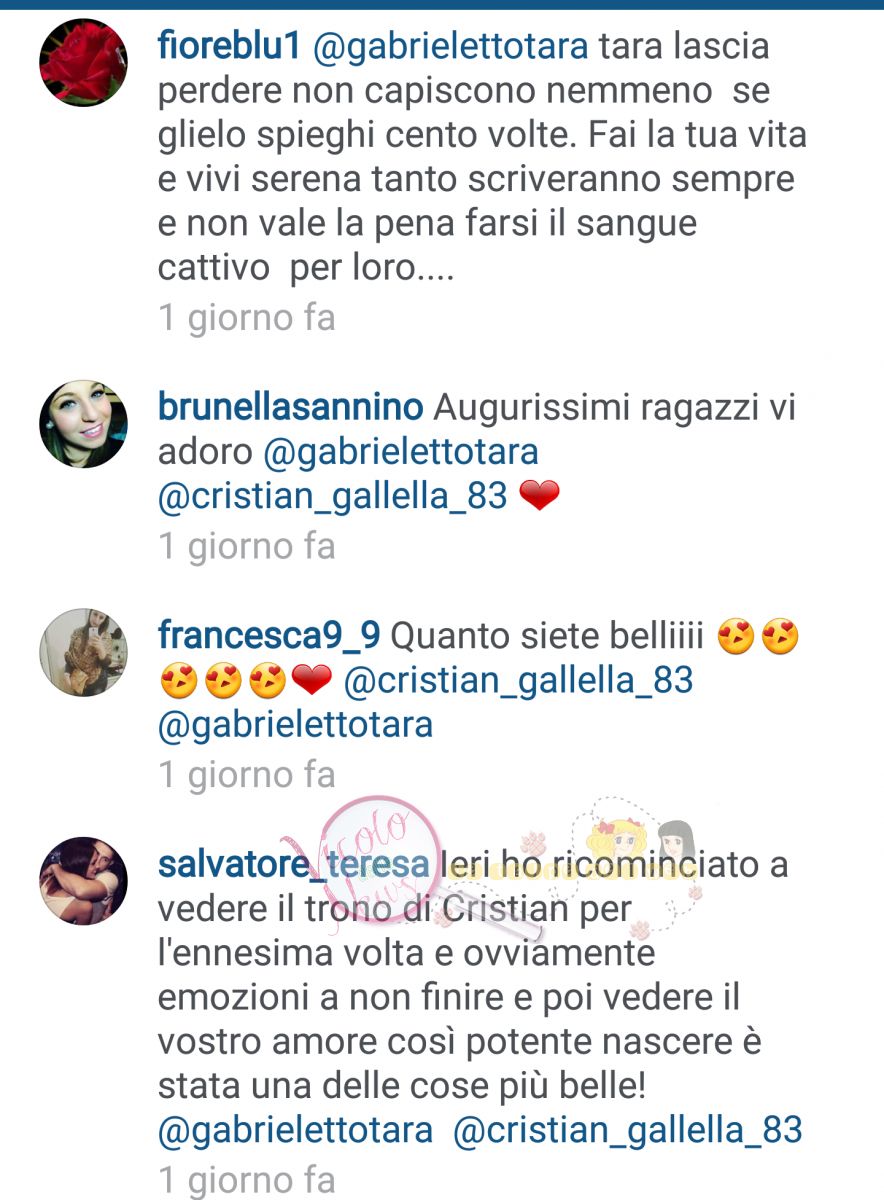The image size is (884, 1200).
Task: Open francesca9_9's profile avatar
Action: (x=83, y=652)
